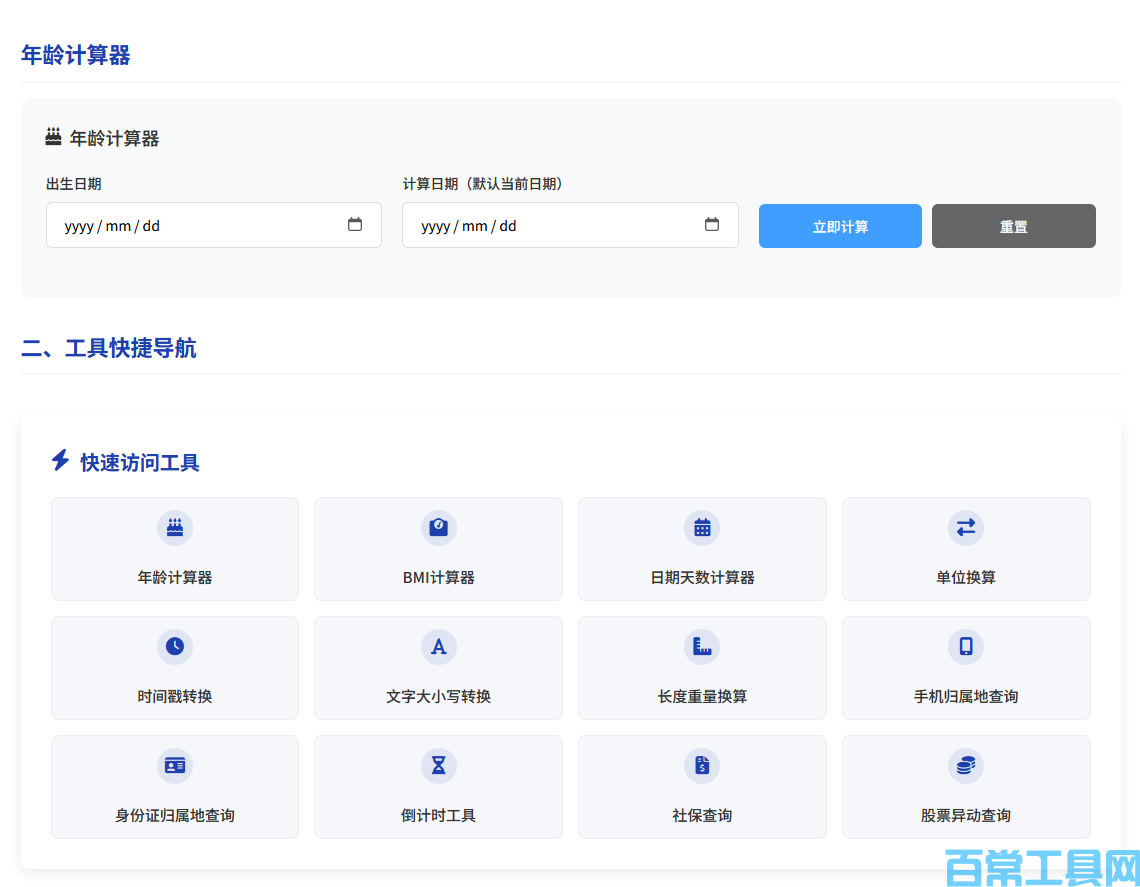Click the invoice dollar icon above 社保查询
Screen dimensions: 1140x887
tap(702, 766)
